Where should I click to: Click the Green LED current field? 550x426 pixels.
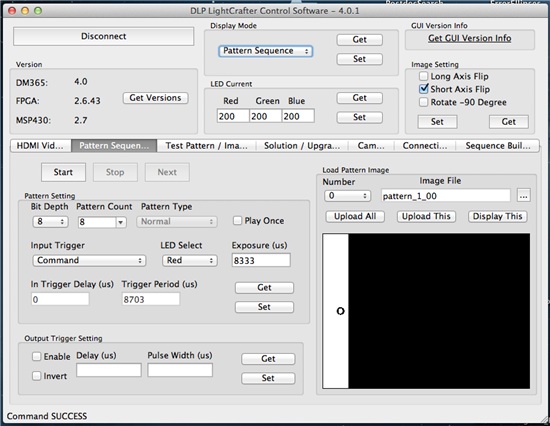tap(266, 116)
